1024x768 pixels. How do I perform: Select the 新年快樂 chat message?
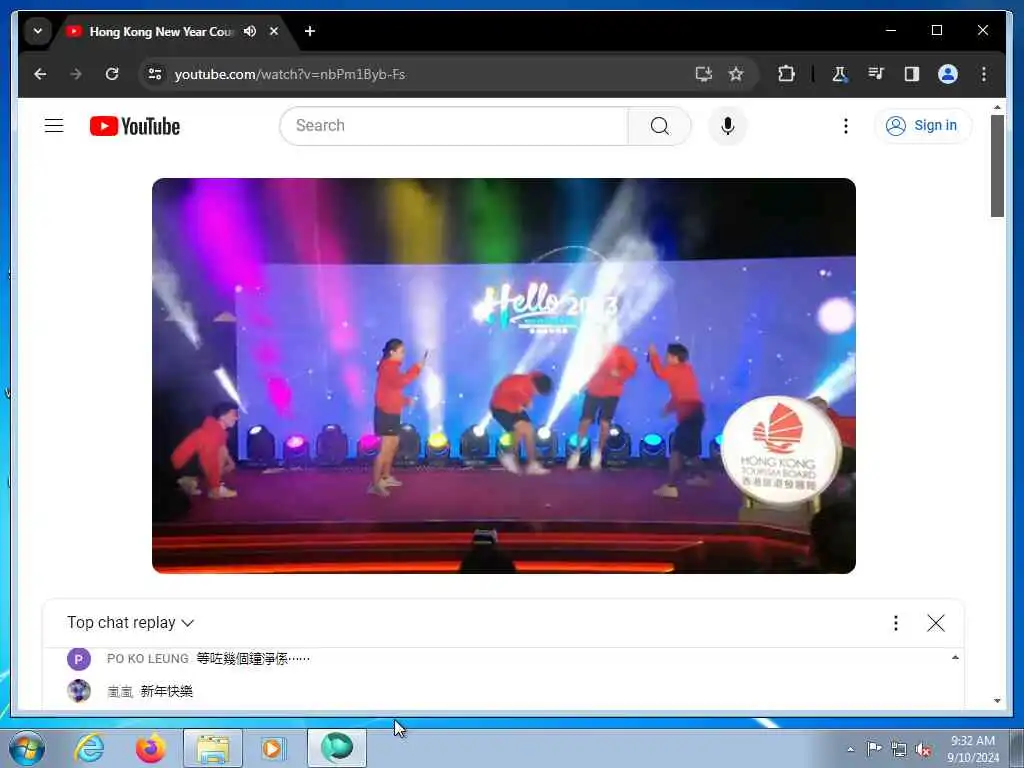[167, 692]
